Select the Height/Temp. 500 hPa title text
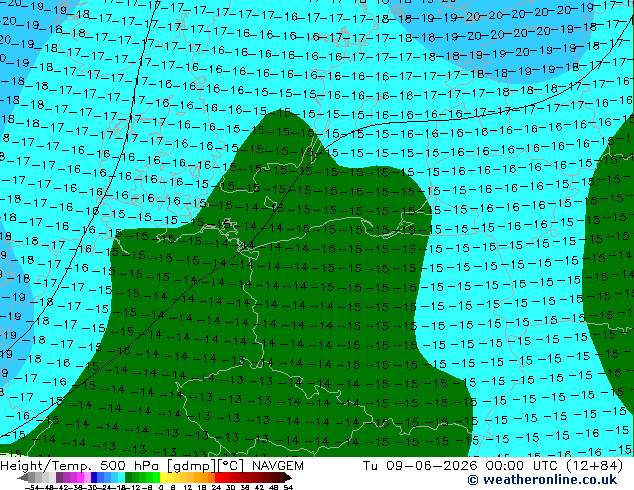 82,466
